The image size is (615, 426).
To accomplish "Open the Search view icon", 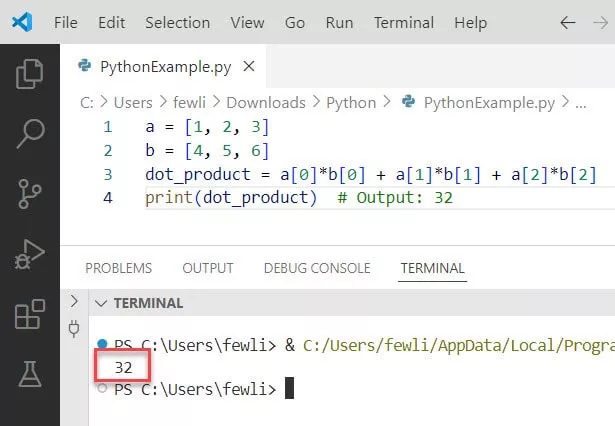I will [x=30, y=130].
